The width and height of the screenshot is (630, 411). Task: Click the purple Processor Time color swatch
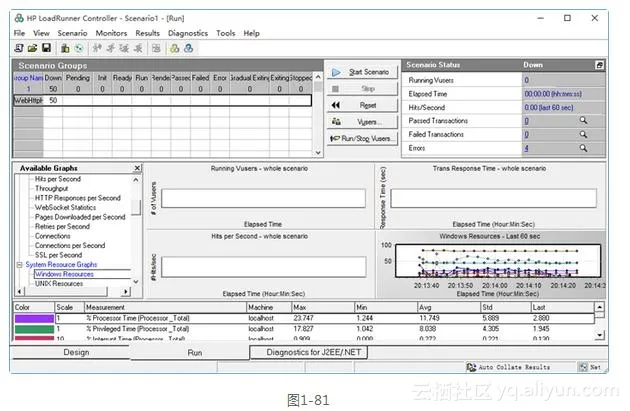(34, 319)
